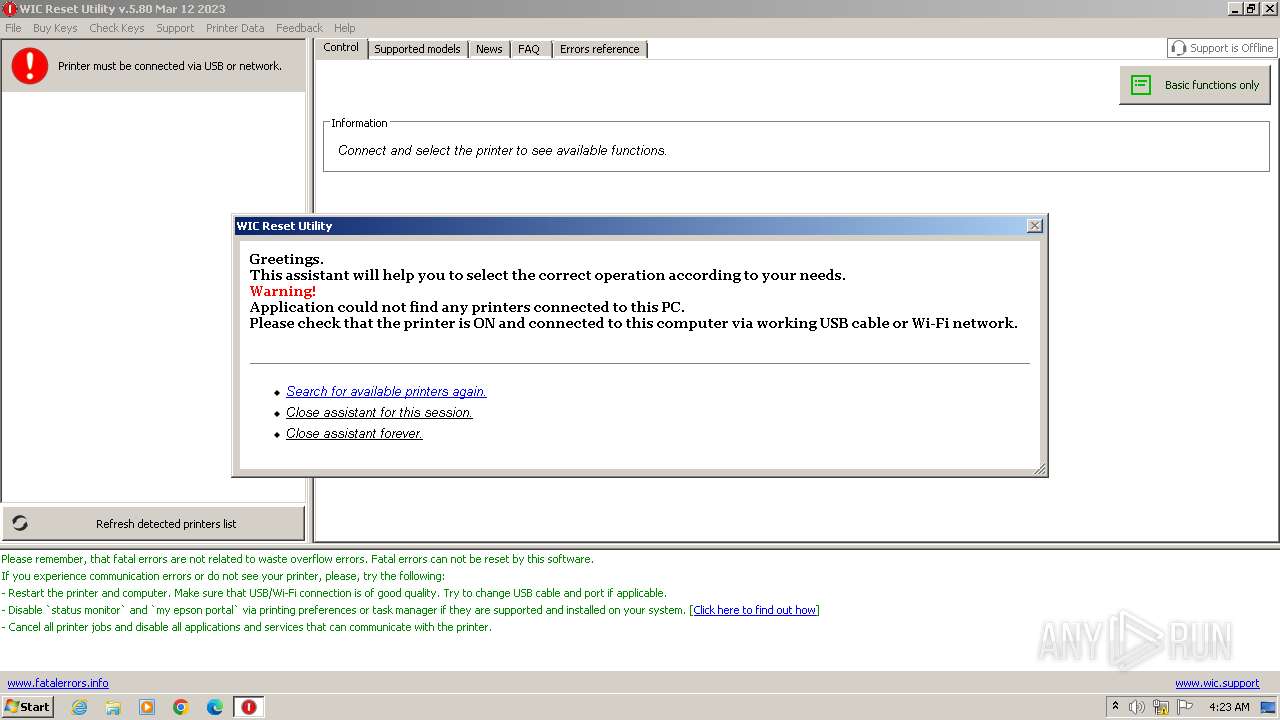Click the 4:23 AM system clock
Image resolution: width=1280 pixels, height=720 pixels.
[1229, 707]
